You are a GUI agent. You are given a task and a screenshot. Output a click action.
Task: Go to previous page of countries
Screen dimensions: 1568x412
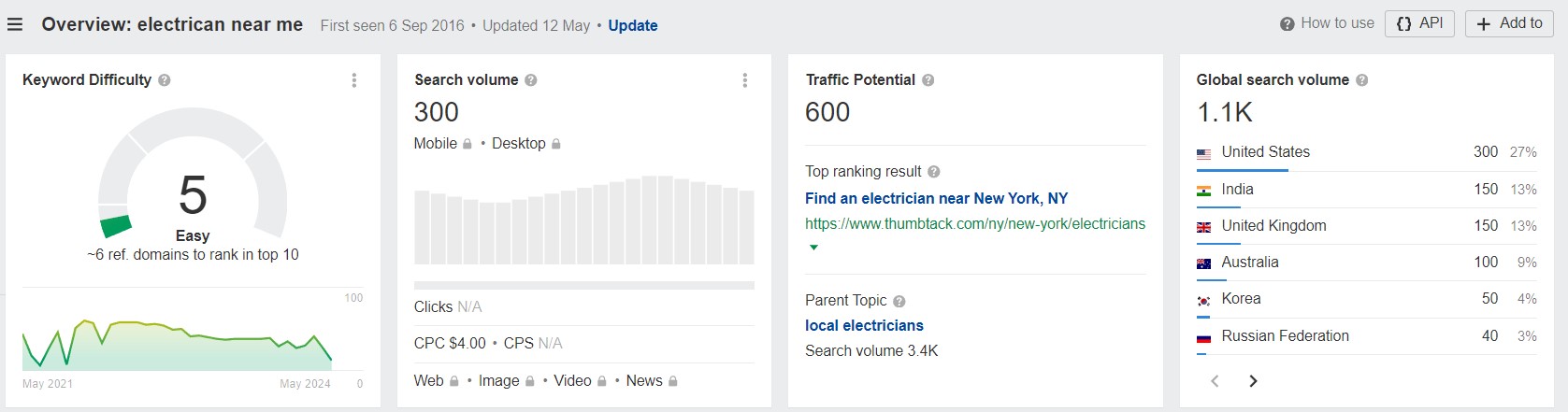point(1215,381)
